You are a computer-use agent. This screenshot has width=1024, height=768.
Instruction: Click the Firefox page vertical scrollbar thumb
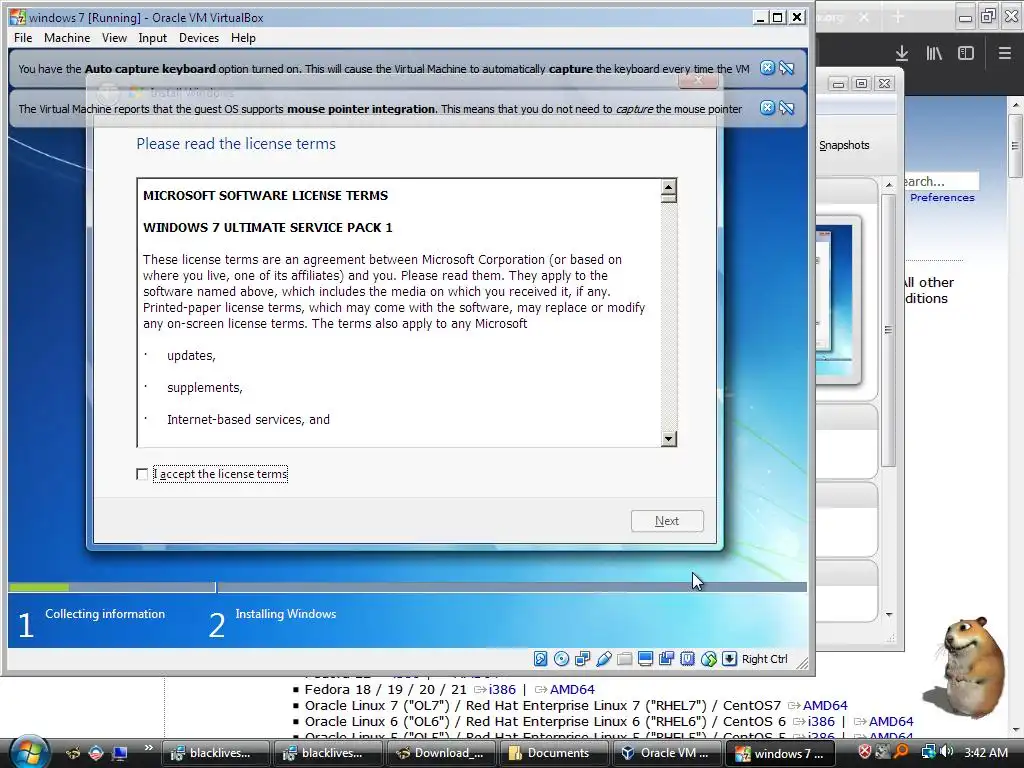[x=1014, y=145]
